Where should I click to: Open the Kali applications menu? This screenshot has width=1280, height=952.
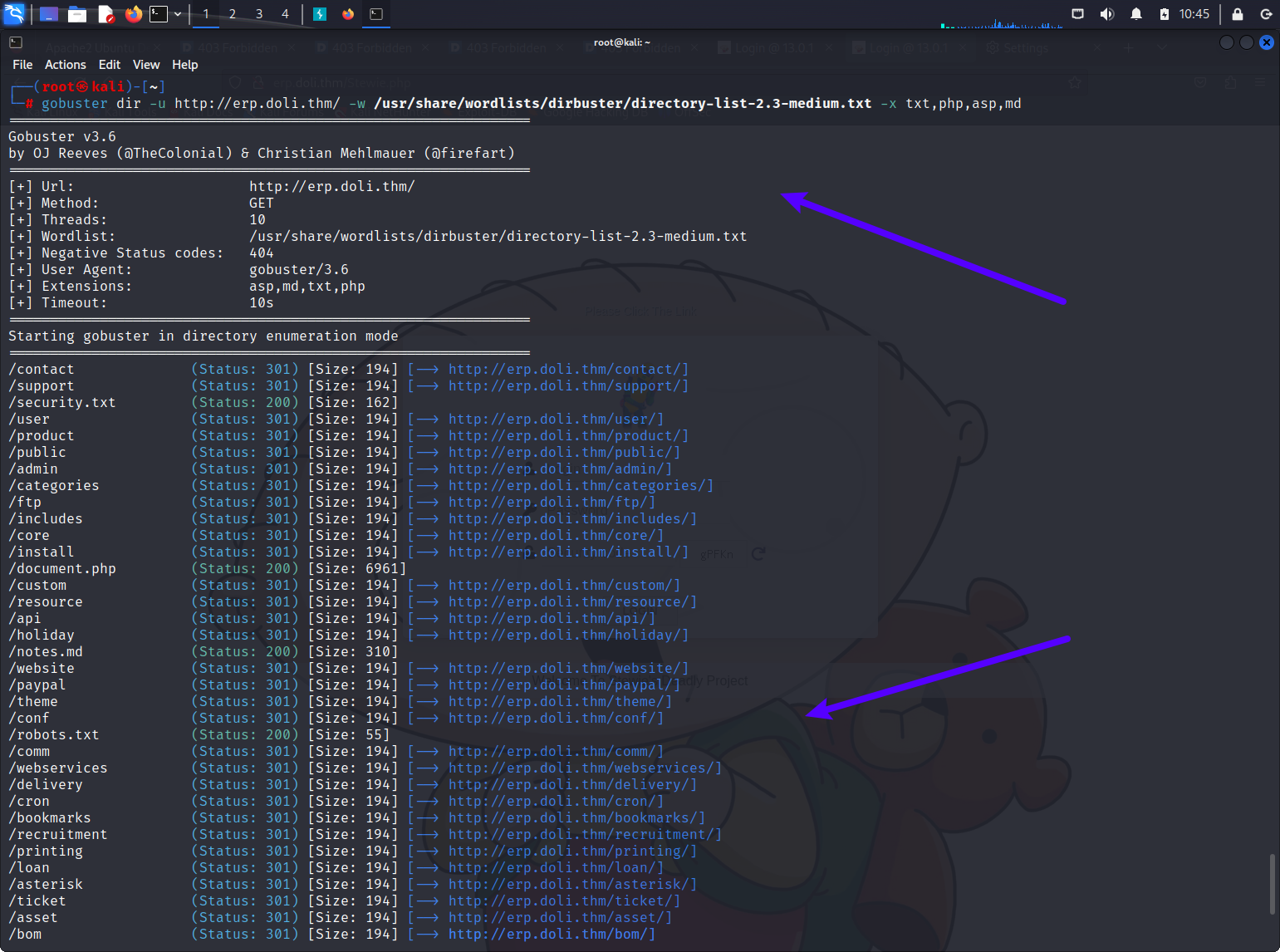(x=15, y=13)
